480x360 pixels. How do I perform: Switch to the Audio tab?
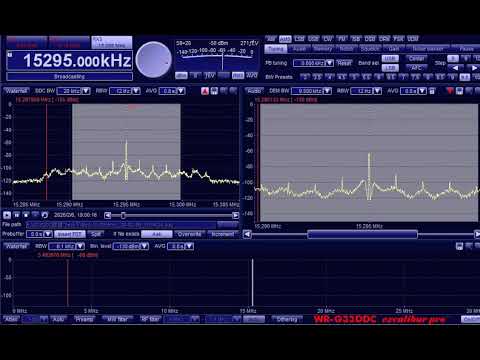pos(299,49)
